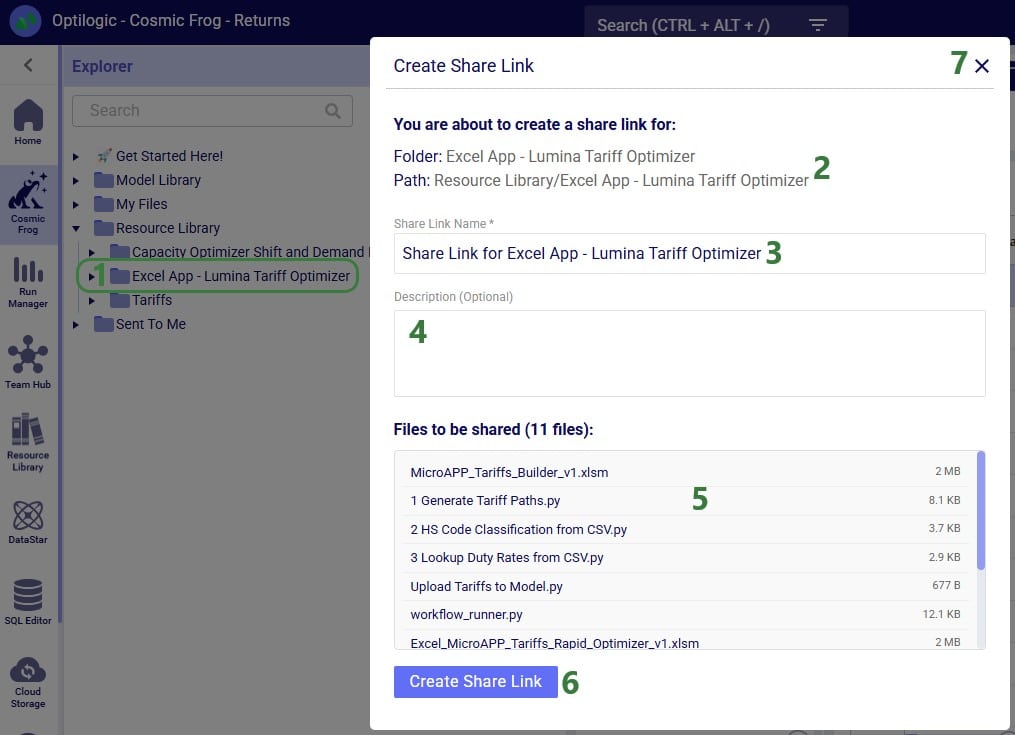
Task: Click file Excel_MicroAPP_Tariffs_Rapid_Optimizer_v1.xlsm
Action: point(555,643)
